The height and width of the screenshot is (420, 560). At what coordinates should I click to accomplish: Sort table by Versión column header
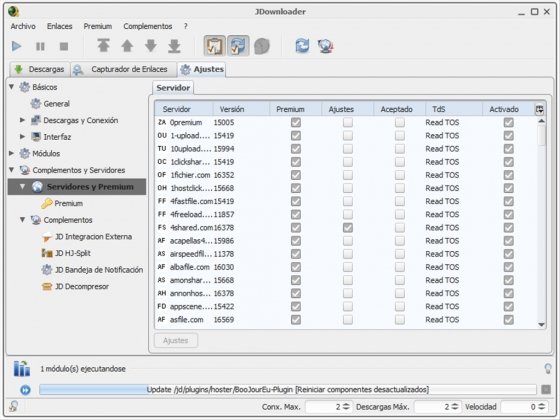(241, 109)
